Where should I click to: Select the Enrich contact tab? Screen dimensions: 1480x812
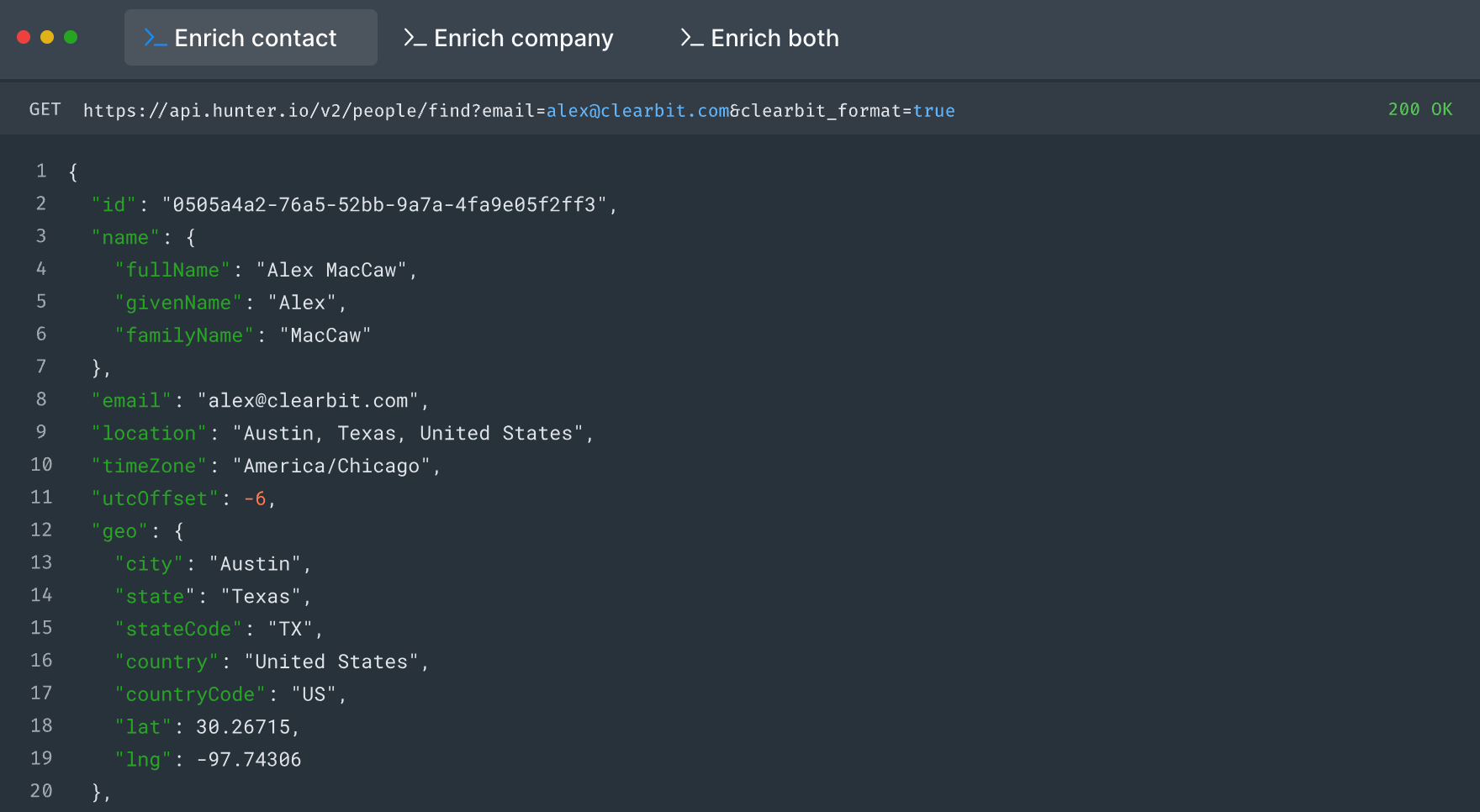point(251,37)
